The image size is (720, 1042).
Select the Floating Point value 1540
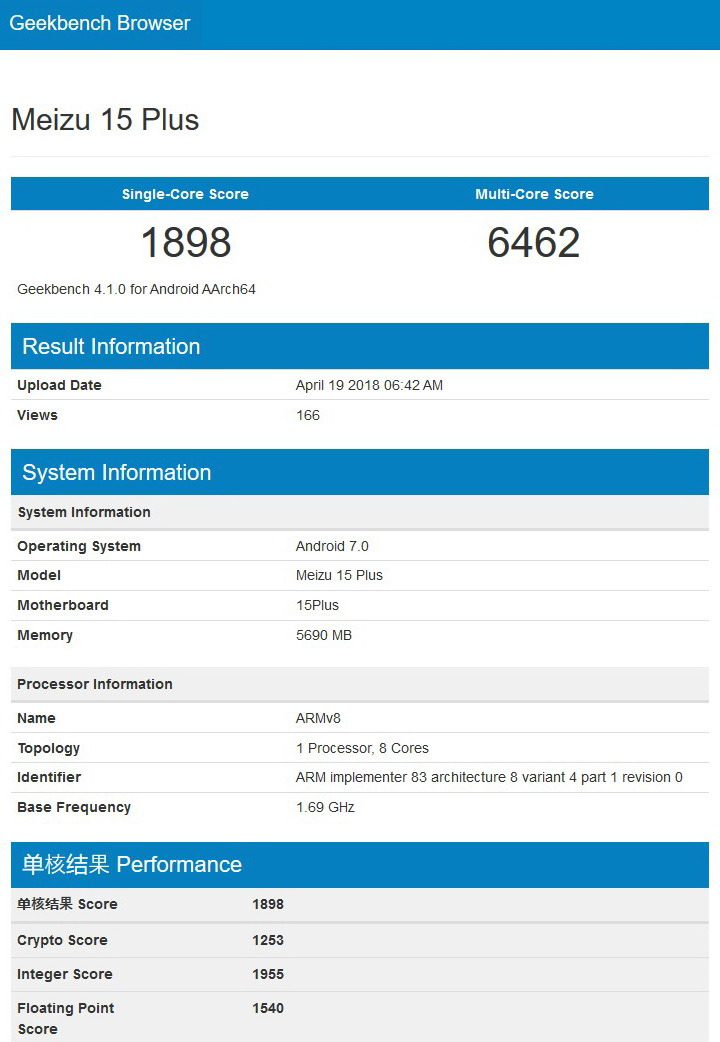[268, 1008]
